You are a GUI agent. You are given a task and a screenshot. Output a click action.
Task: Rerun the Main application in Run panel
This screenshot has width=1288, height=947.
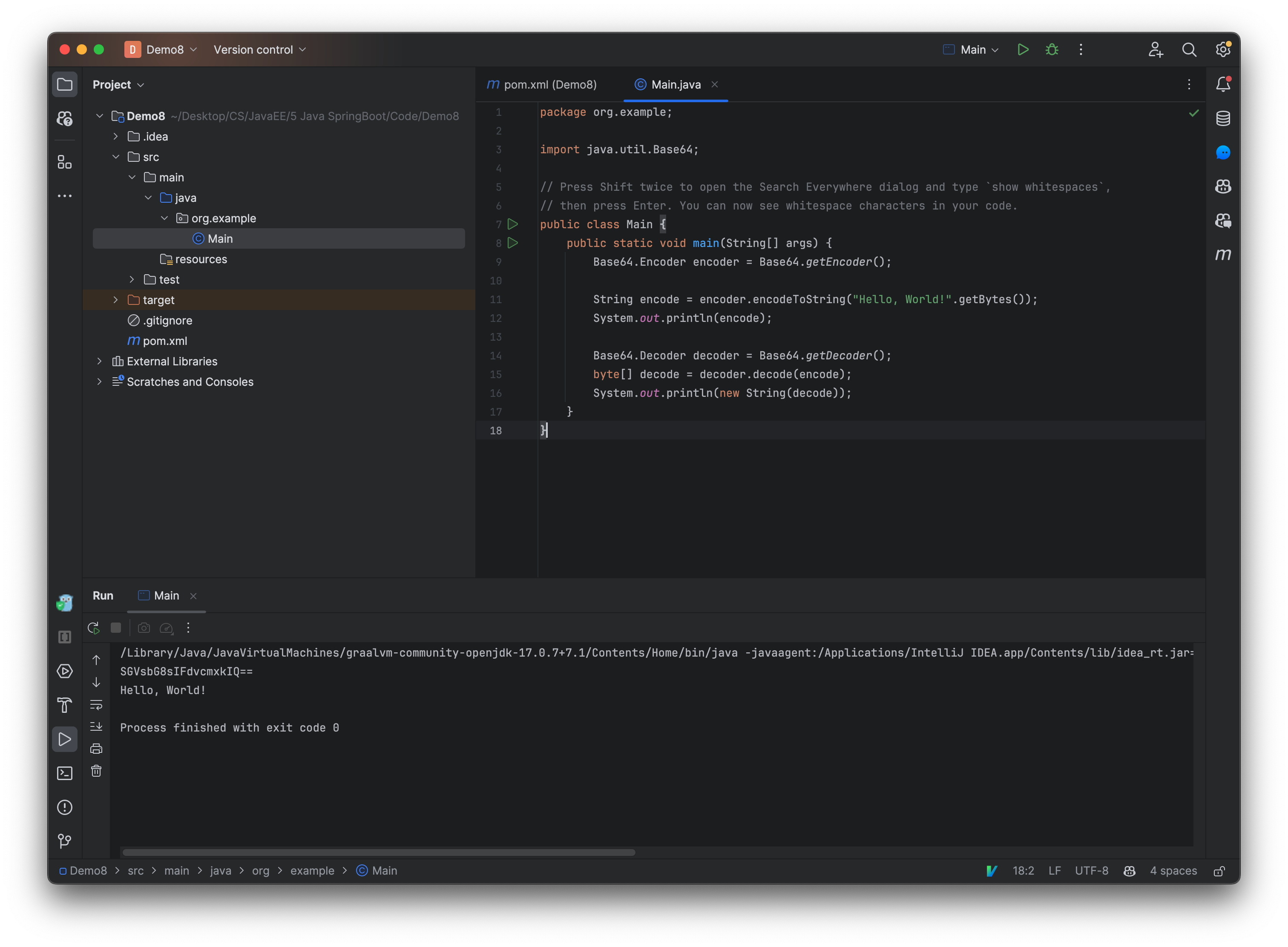(x=93, y=628)
